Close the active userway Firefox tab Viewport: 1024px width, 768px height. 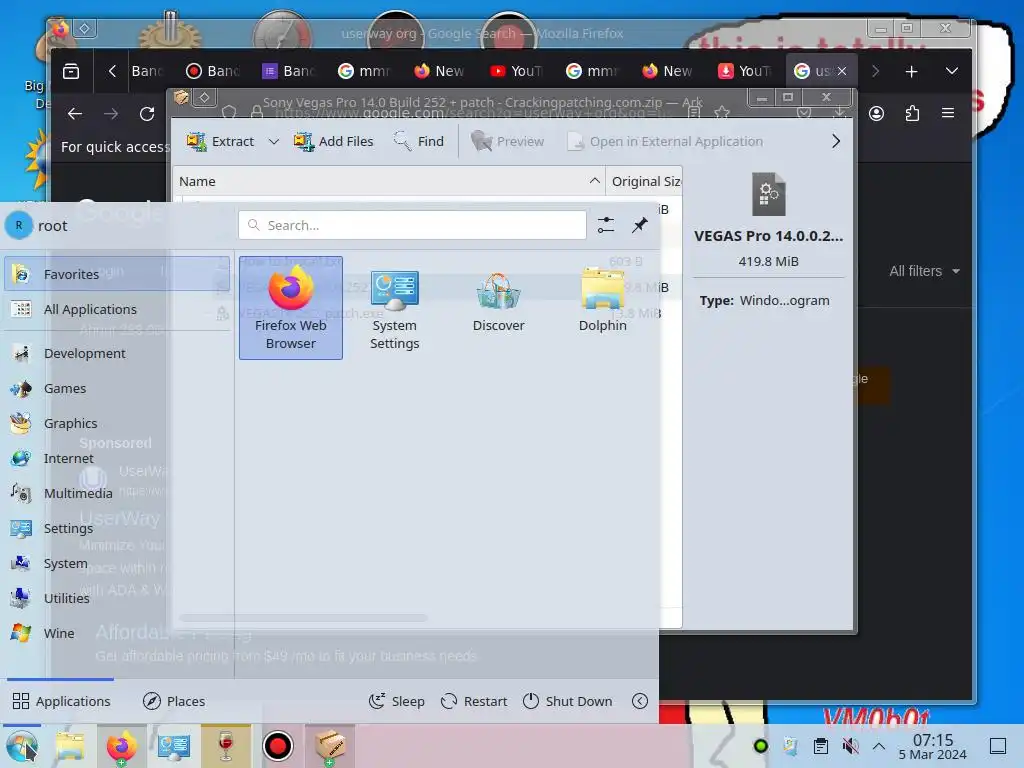842,71
